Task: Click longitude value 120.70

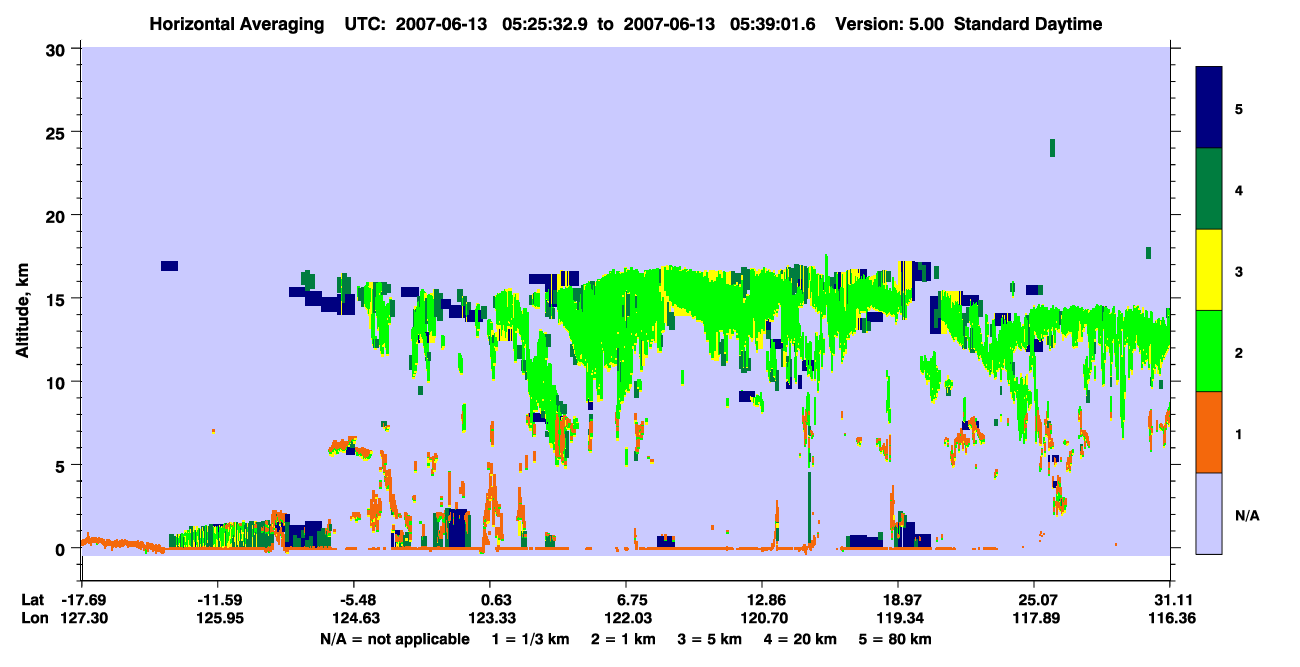Action: click(762, 618)
